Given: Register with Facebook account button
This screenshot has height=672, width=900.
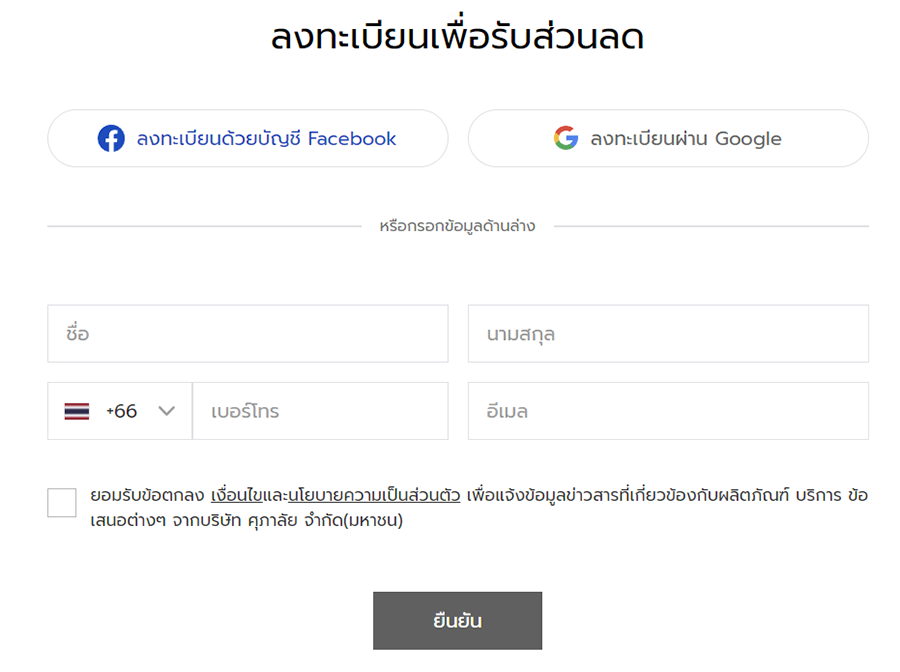Looking at the screenshot, I should click(247, 138).
